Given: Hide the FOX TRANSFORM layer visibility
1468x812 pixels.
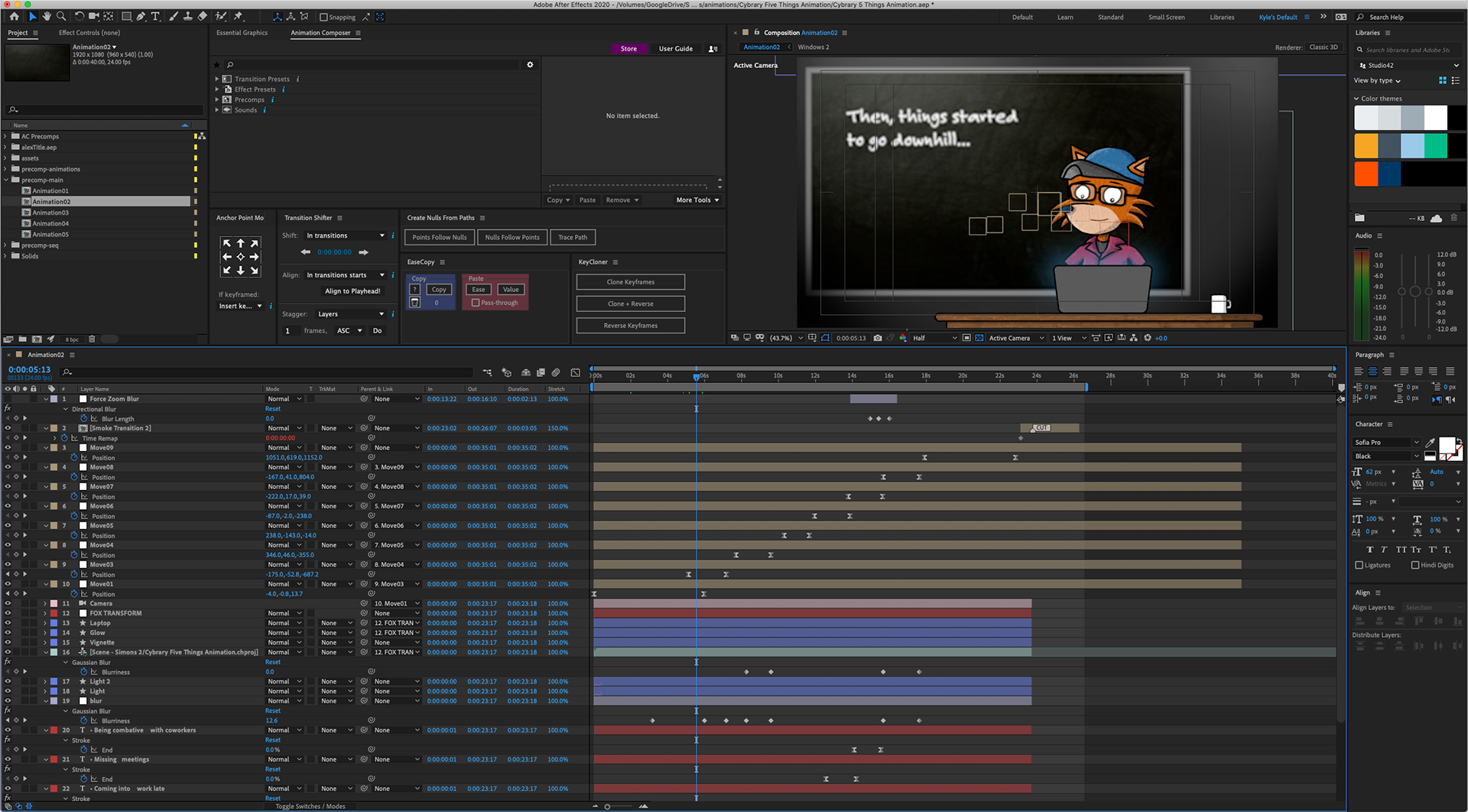Looking at the screenshot, I should click(x=8, y=613).
